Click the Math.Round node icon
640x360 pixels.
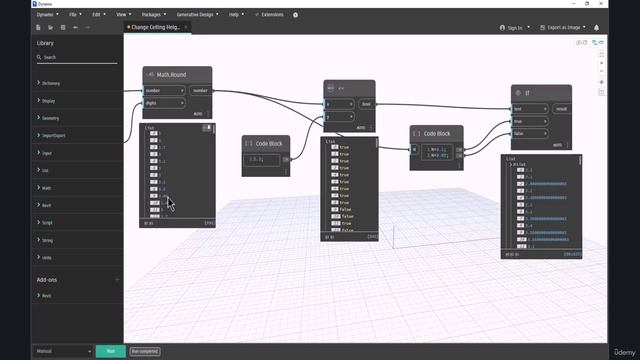click(150, 75)
